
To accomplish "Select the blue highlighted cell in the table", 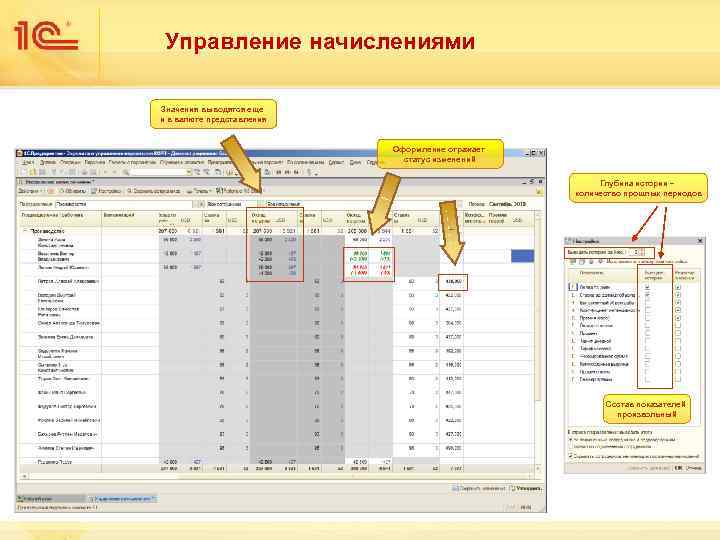I will pos(522,256).
